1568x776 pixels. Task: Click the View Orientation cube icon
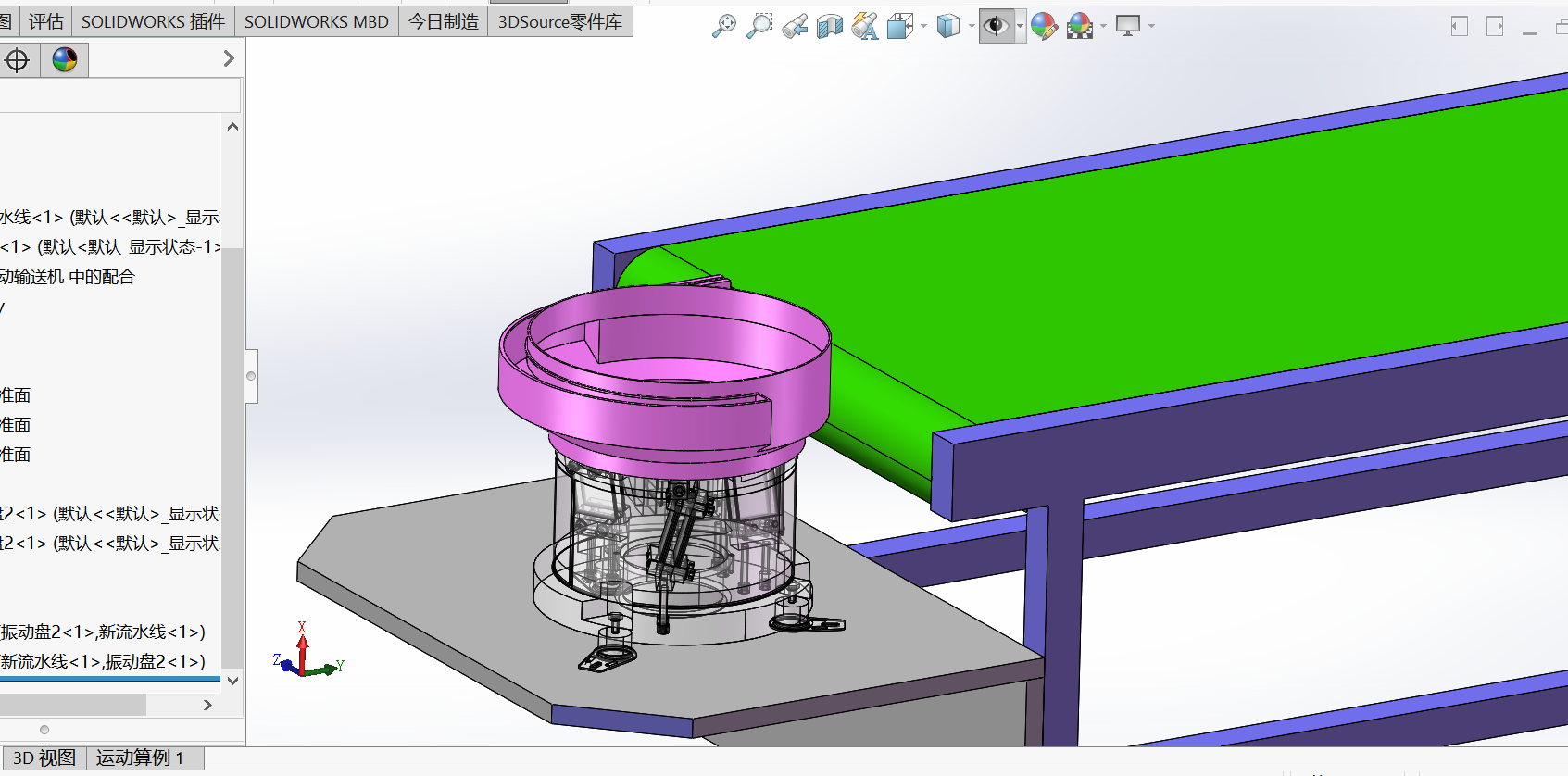click(899, 26)
